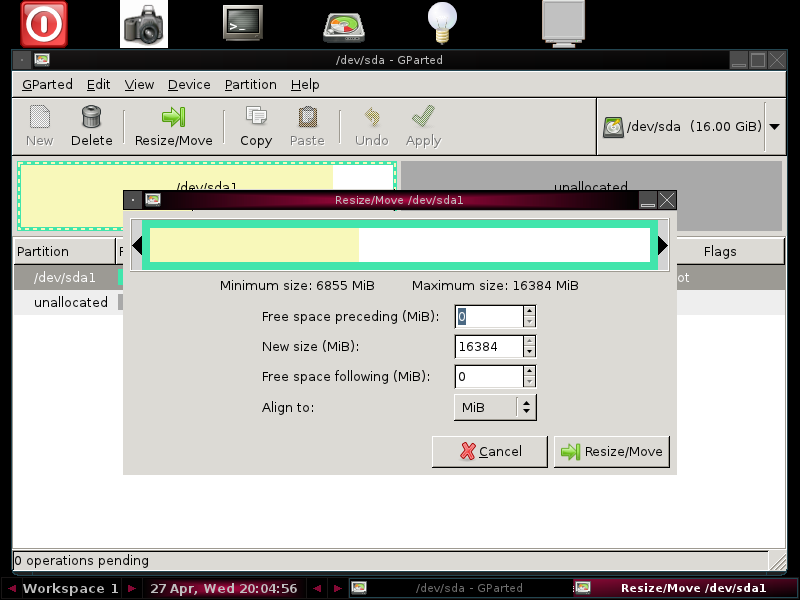
Task: Click the Resize/Move dialog titlebar menu icon
Action: point(133,200)
